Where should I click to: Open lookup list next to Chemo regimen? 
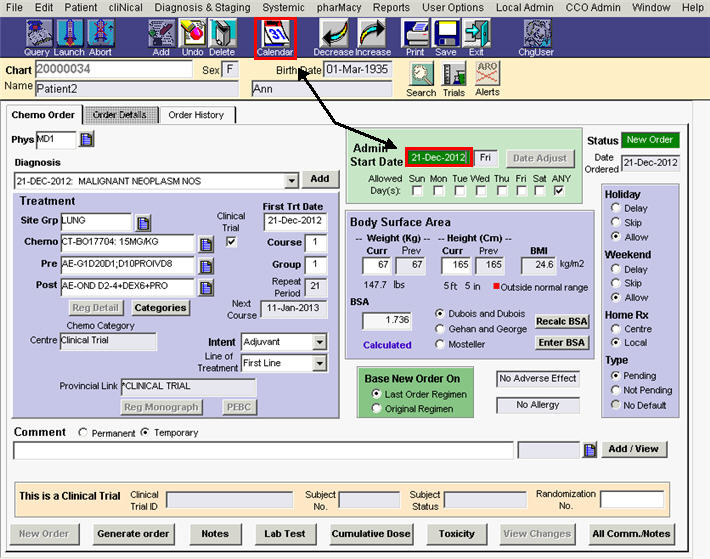(x=206, y=244)
